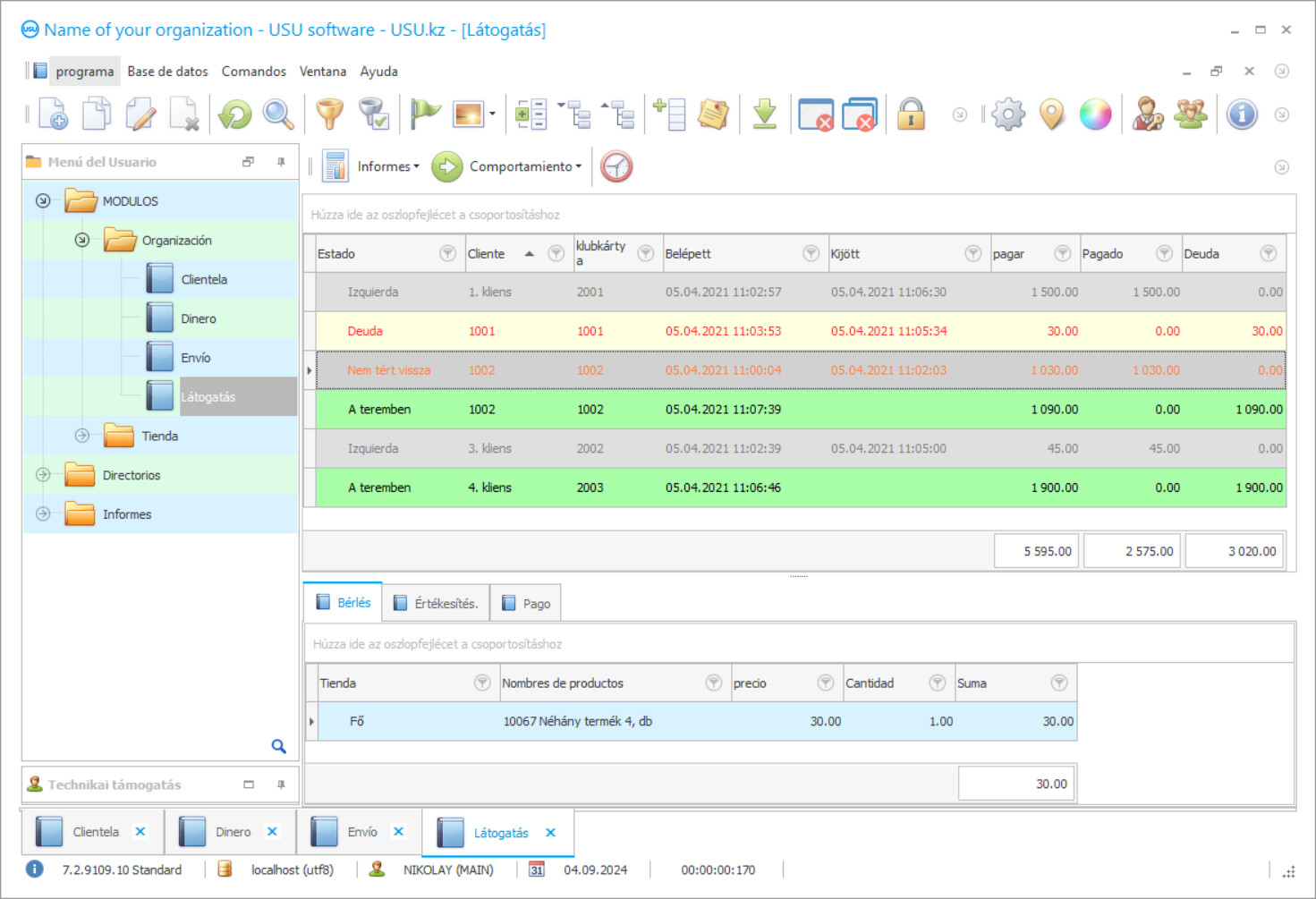Open the Informes dropdown
The height and width of the screenshot is (899, 1316).
[x=387, y=166]
